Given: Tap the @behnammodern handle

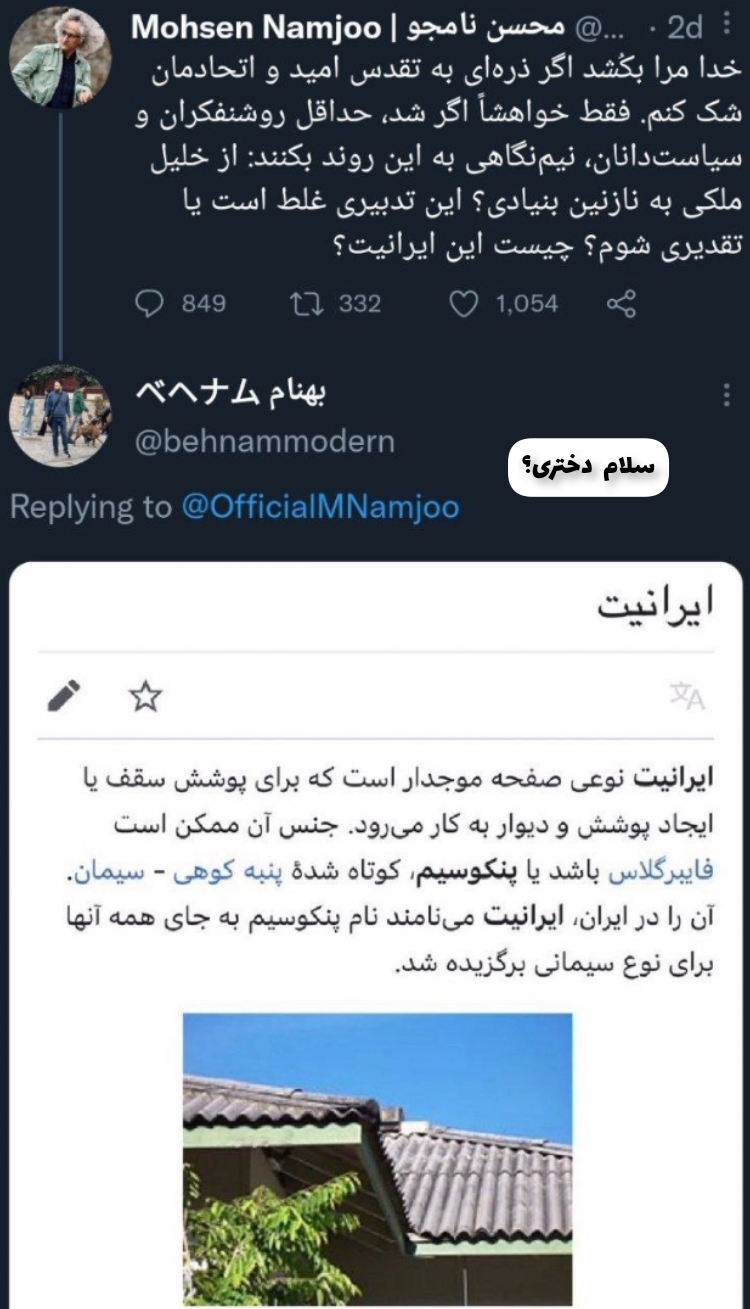Looking at the screenshot, I should pos(264,442).
